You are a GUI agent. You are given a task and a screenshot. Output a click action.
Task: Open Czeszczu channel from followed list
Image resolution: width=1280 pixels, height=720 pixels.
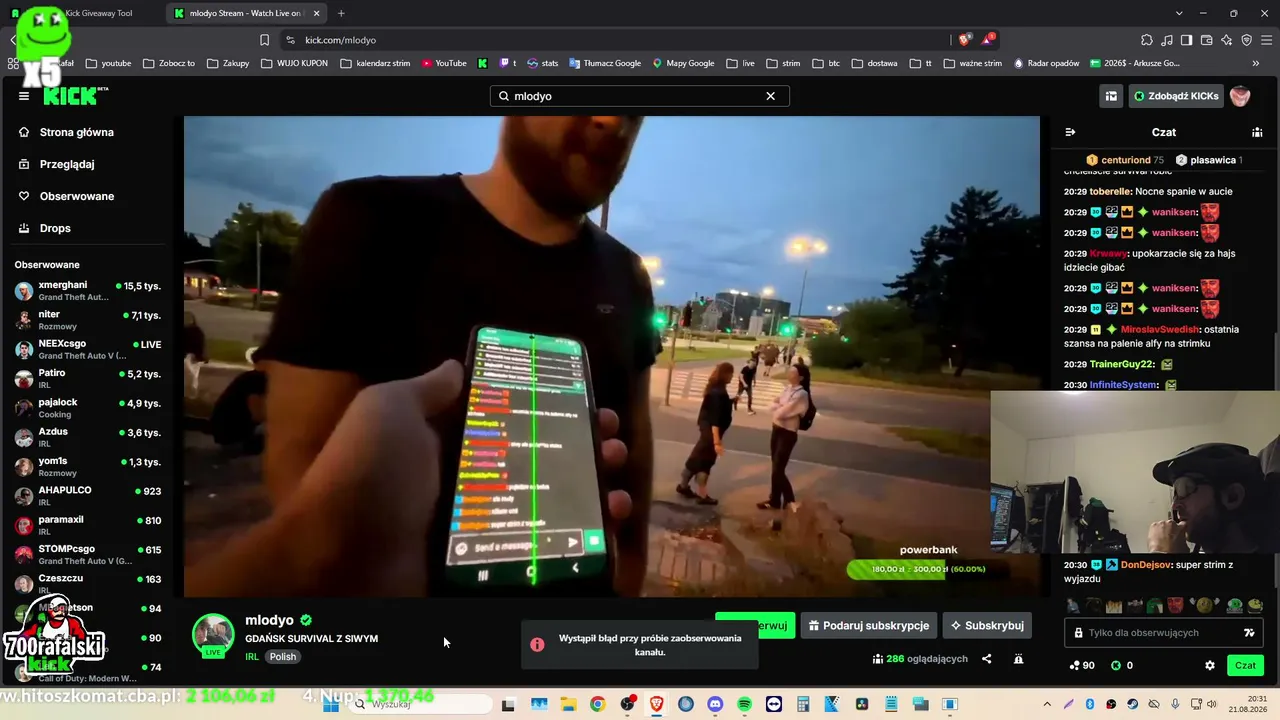(88, 583)
